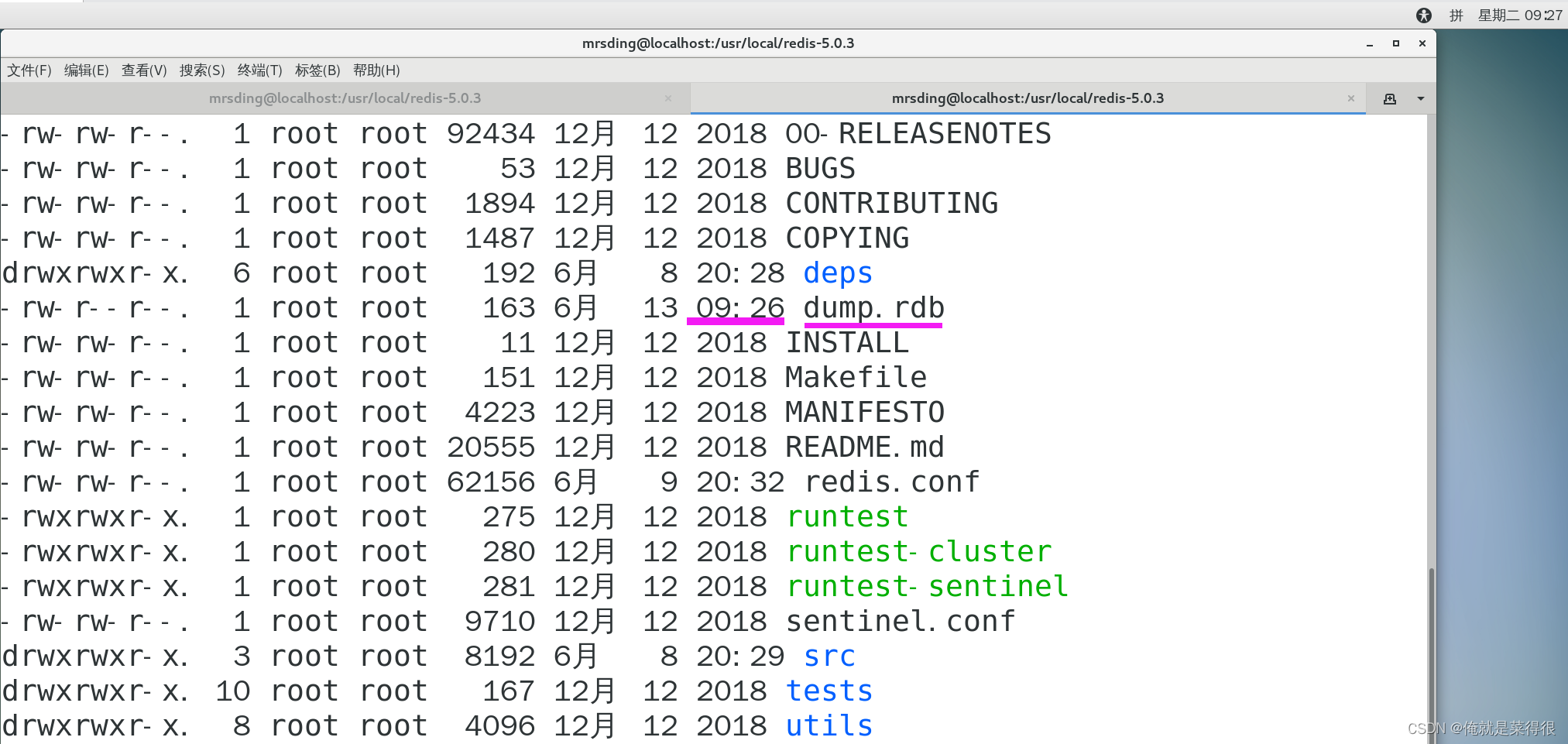Open the 搜索(S) menu
The image size is (1568, 744).
point(202,70)
